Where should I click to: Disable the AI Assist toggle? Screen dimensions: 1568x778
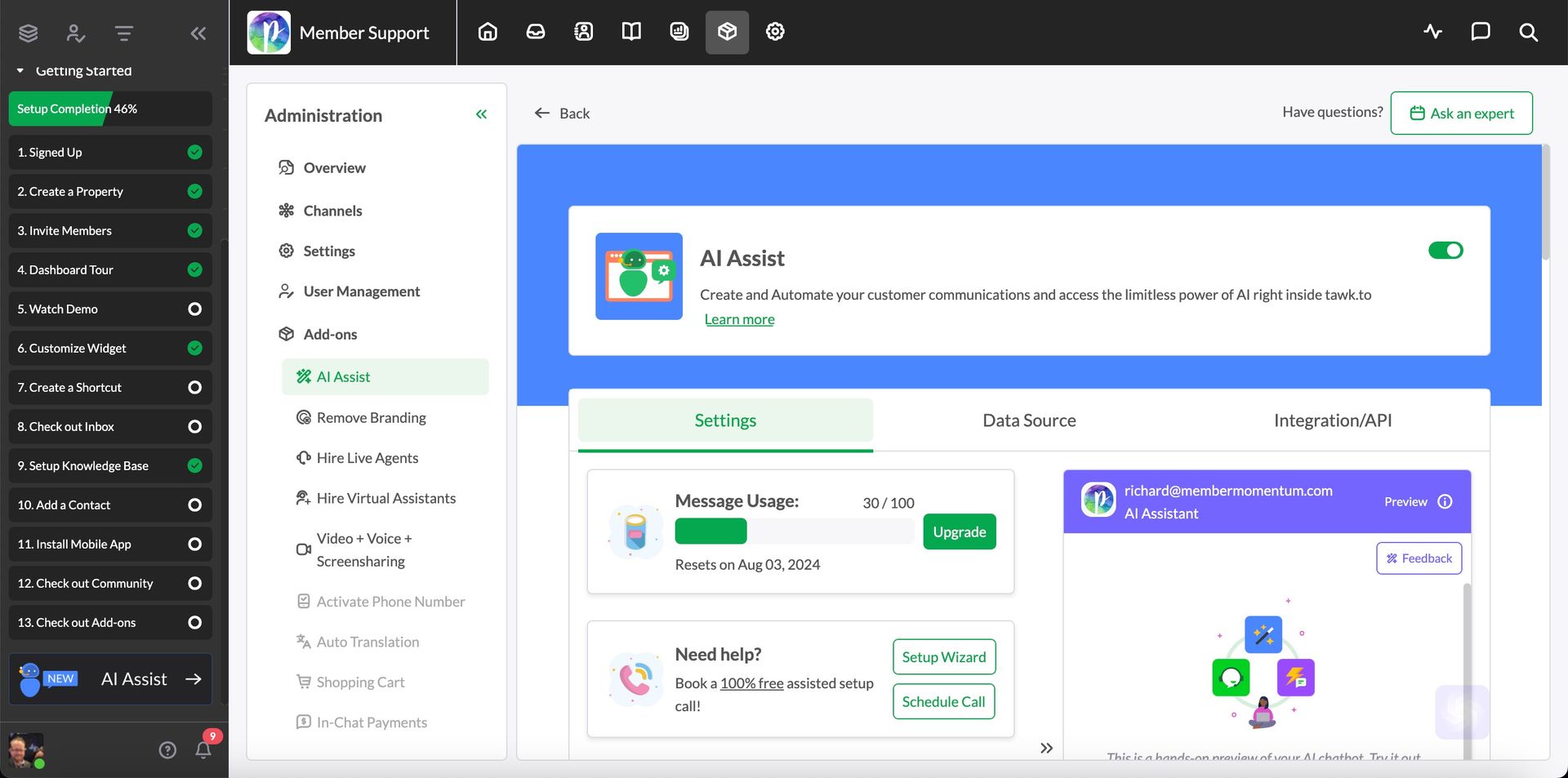pyautogui.click(x=1446, y=251)
